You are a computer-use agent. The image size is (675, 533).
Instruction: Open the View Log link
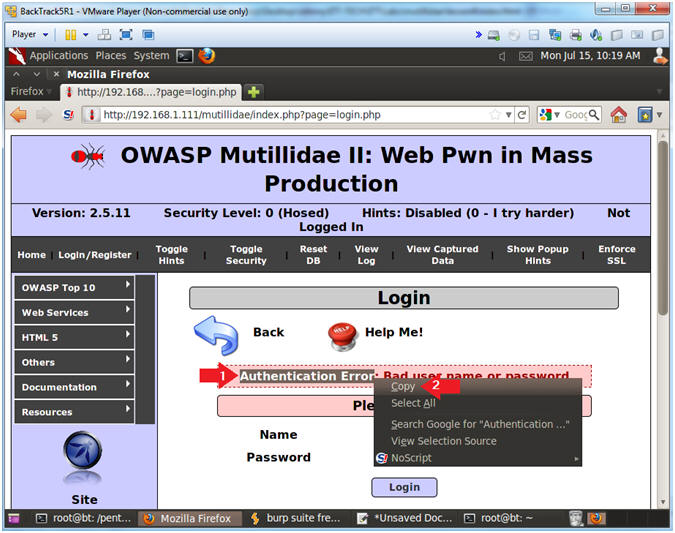click(366, 254)
